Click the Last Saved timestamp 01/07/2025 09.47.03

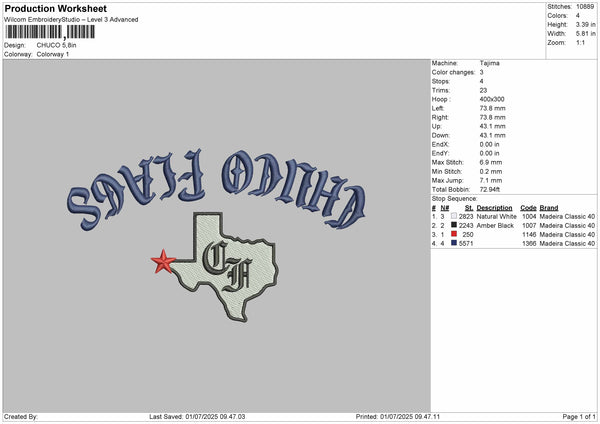click(215, 416)
